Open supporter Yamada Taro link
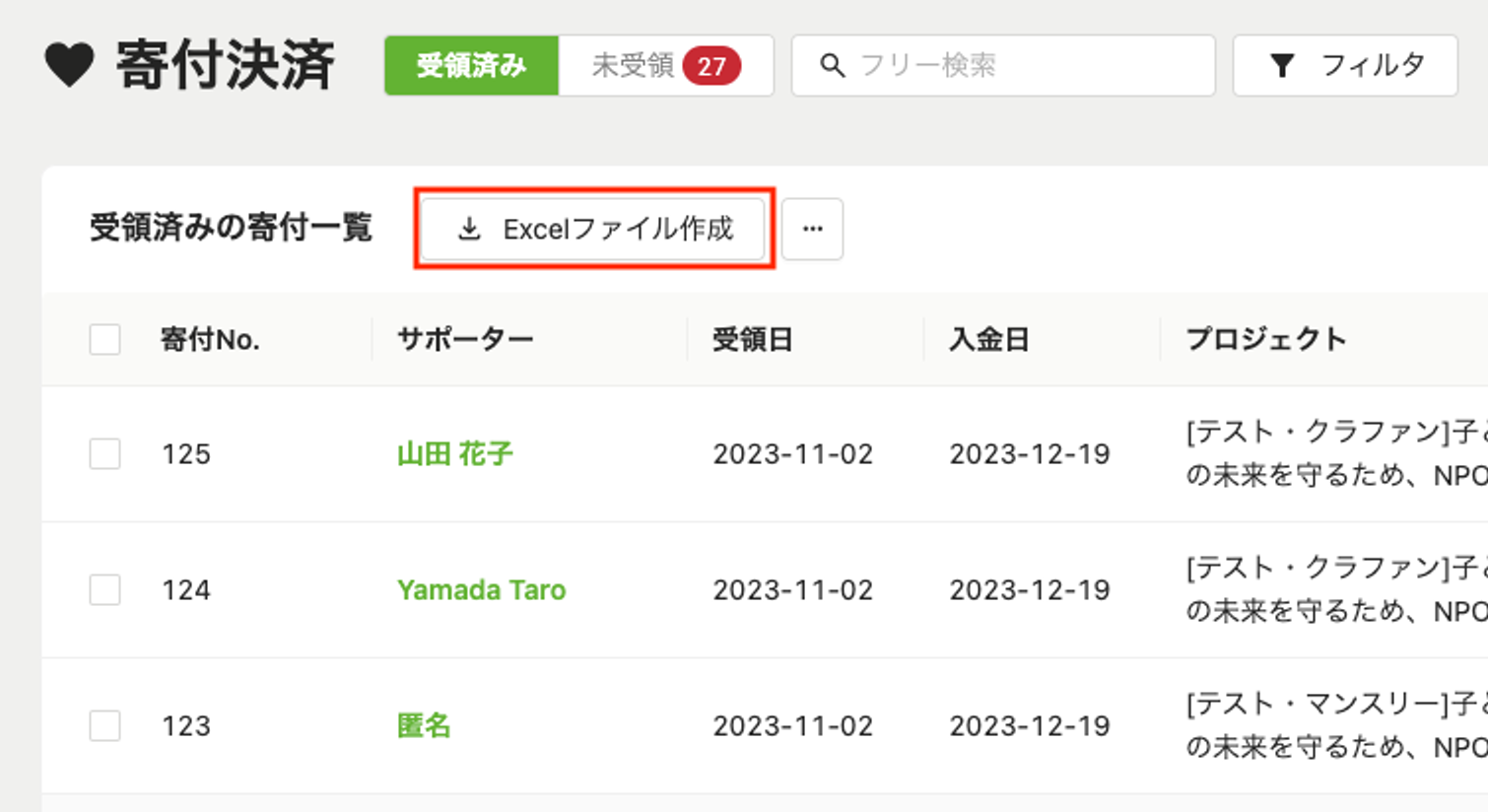 tap(481, 590)
